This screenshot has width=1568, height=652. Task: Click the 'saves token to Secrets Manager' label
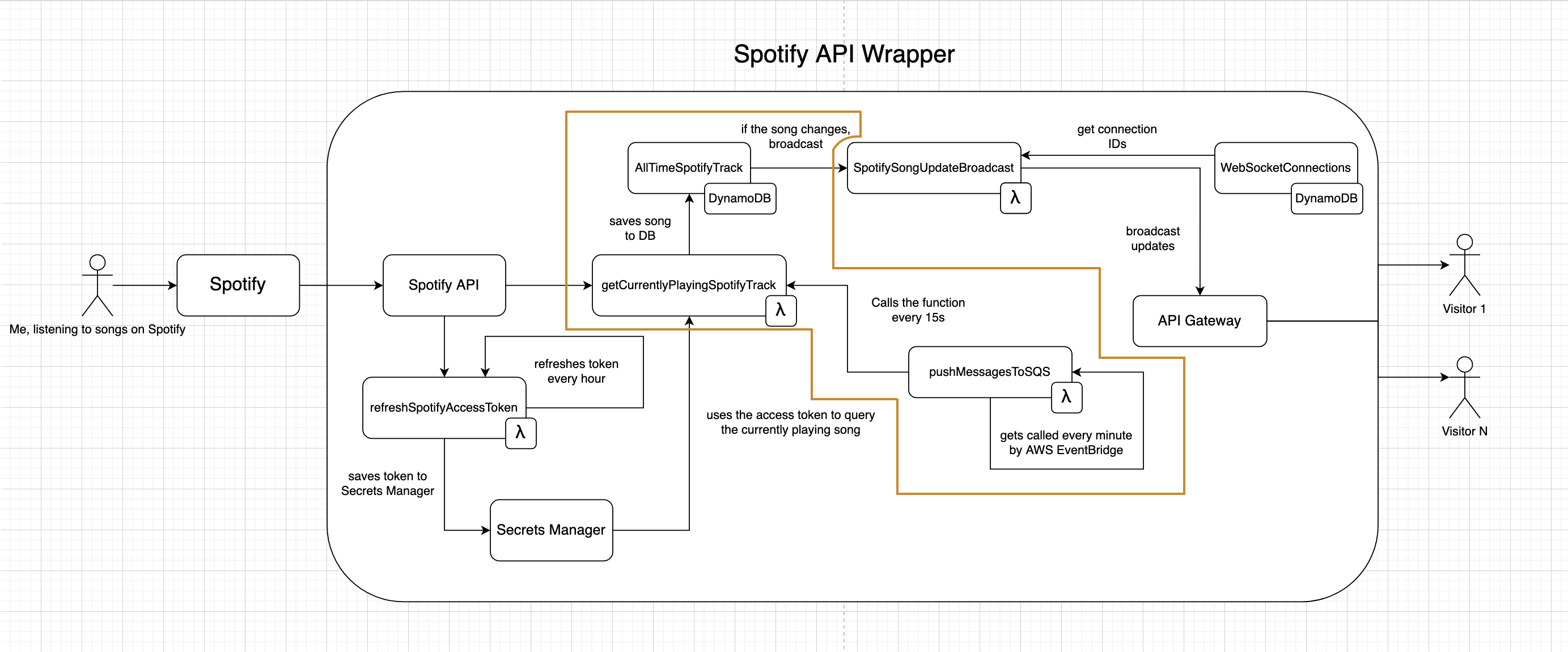click(x=388, y=484)
